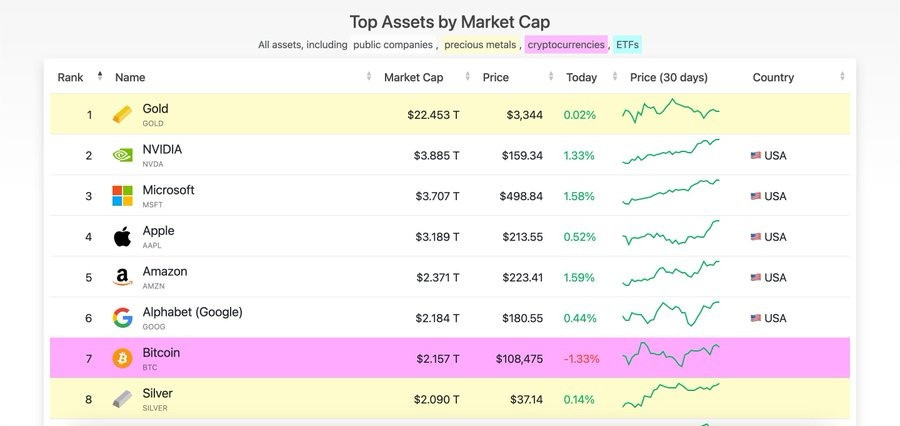
Task: Click the Bitcoin logo icon
Action: [122, 359]
